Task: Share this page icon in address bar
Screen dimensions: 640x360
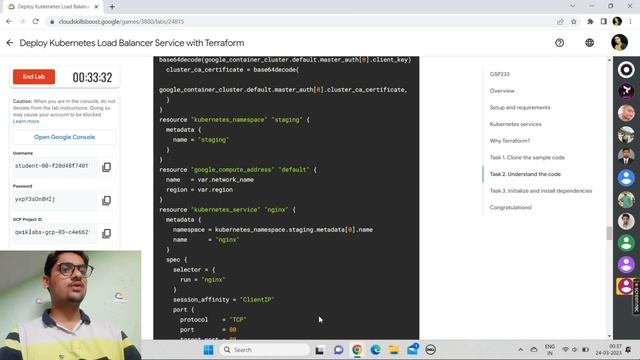Action: (560, 22)
